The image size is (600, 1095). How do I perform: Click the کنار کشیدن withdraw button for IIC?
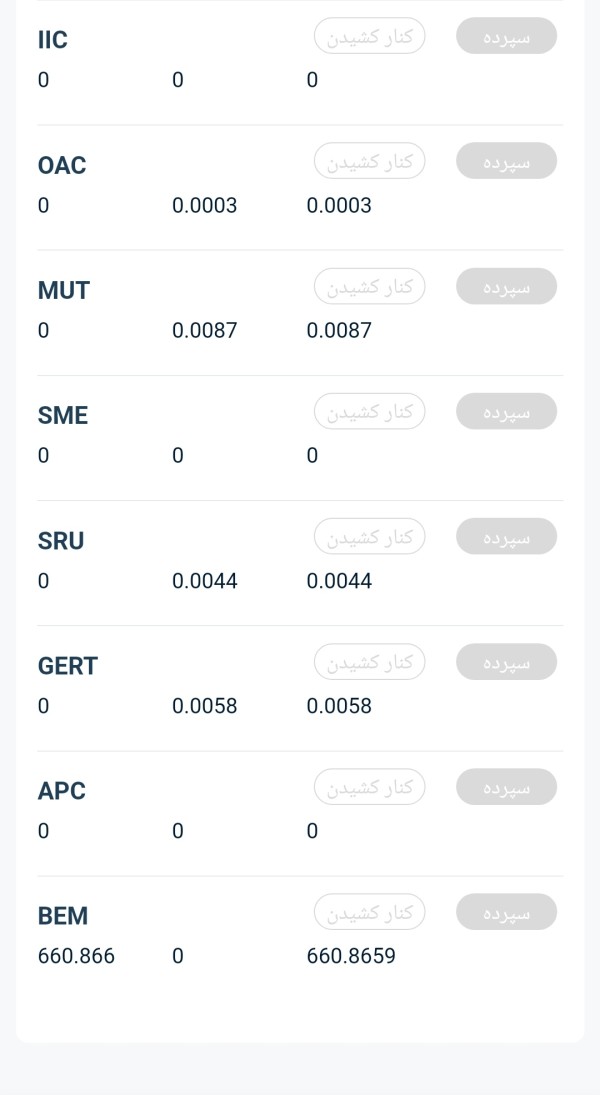pyautogui.click(x=369, y=36)
